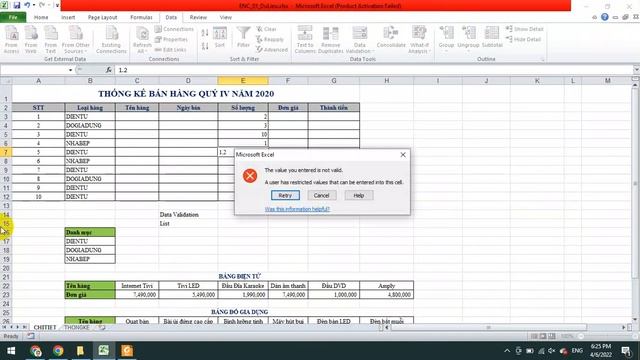Click the Excel Help question mark icon

[x=604, y=17]
